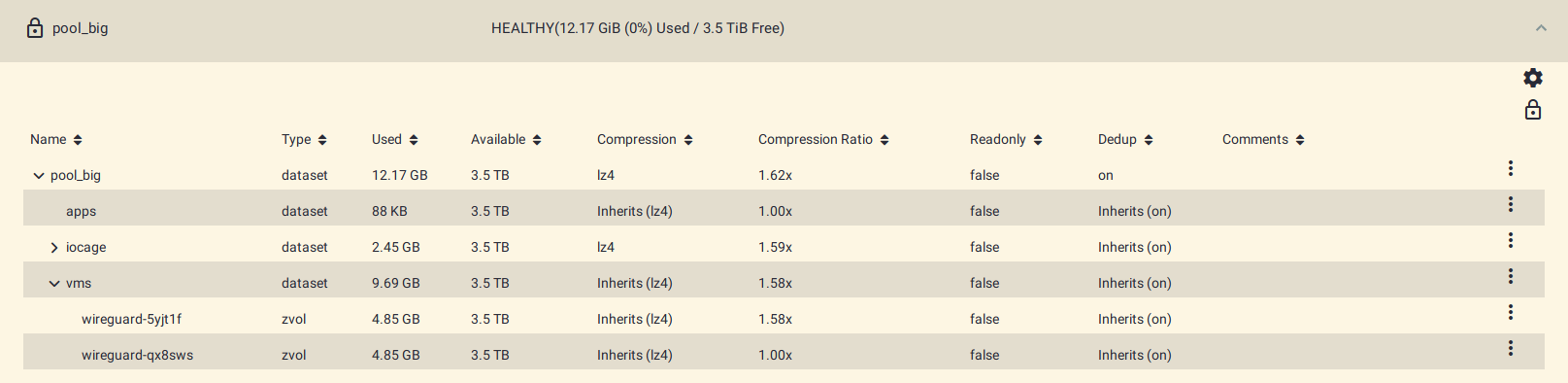Select the apps dataset row
The image size is (1568, 383).
coord(784,211)
